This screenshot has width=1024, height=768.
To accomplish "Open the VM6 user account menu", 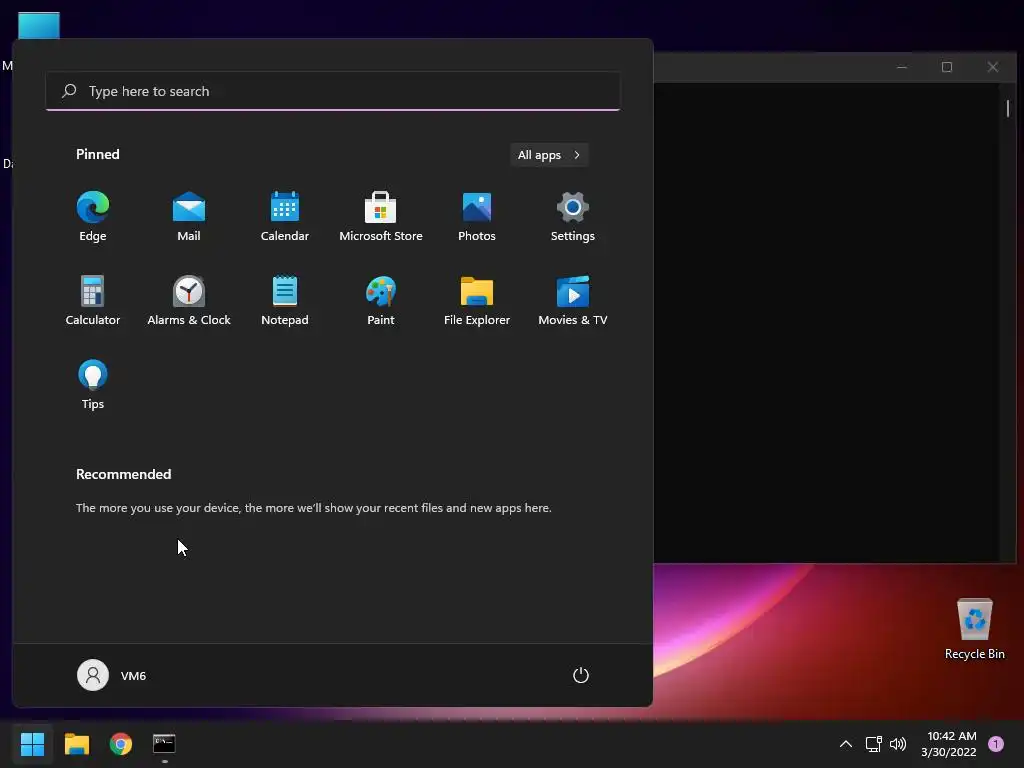I will pos(112,675).
